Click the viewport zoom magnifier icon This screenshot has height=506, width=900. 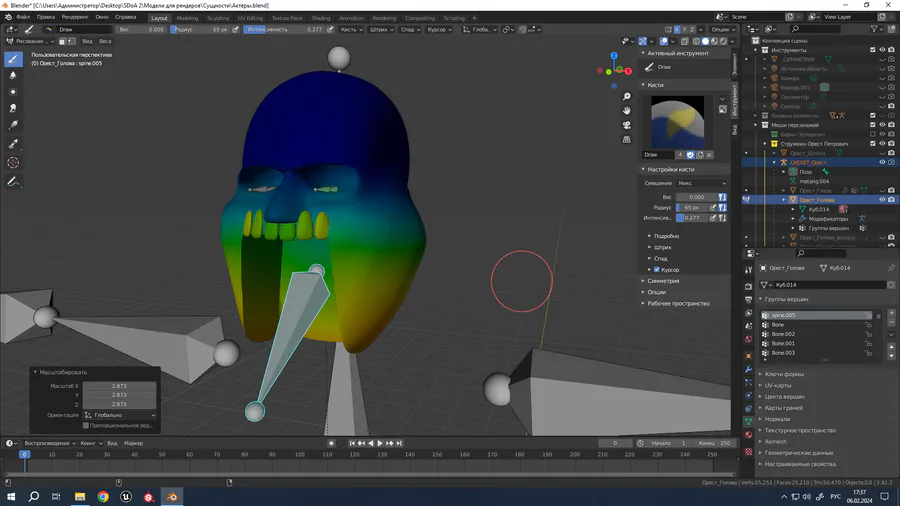pos(627,96)
